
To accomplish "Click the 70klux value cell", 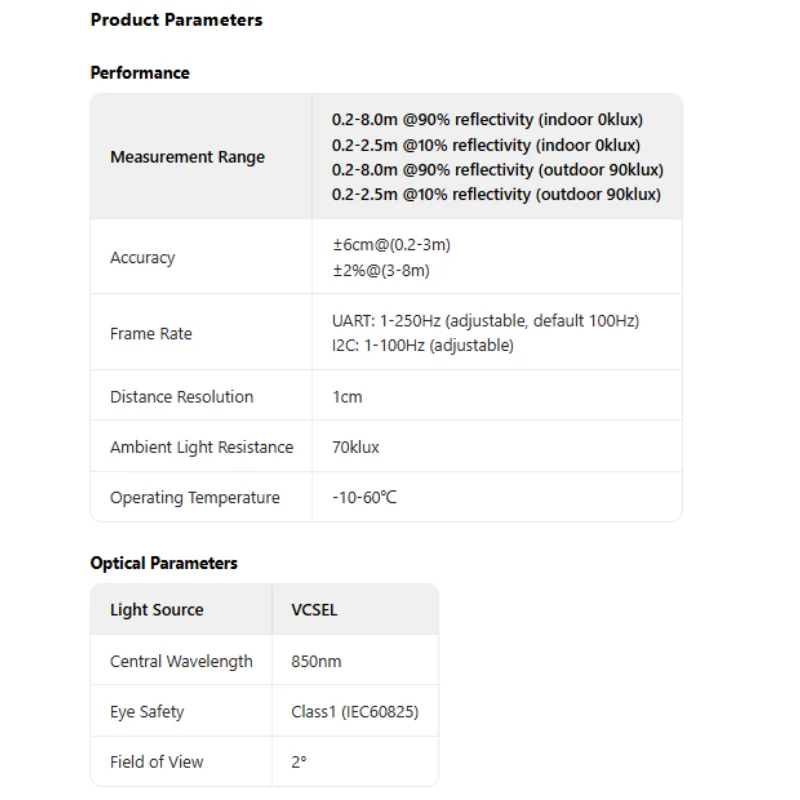I will pos(356,447).
